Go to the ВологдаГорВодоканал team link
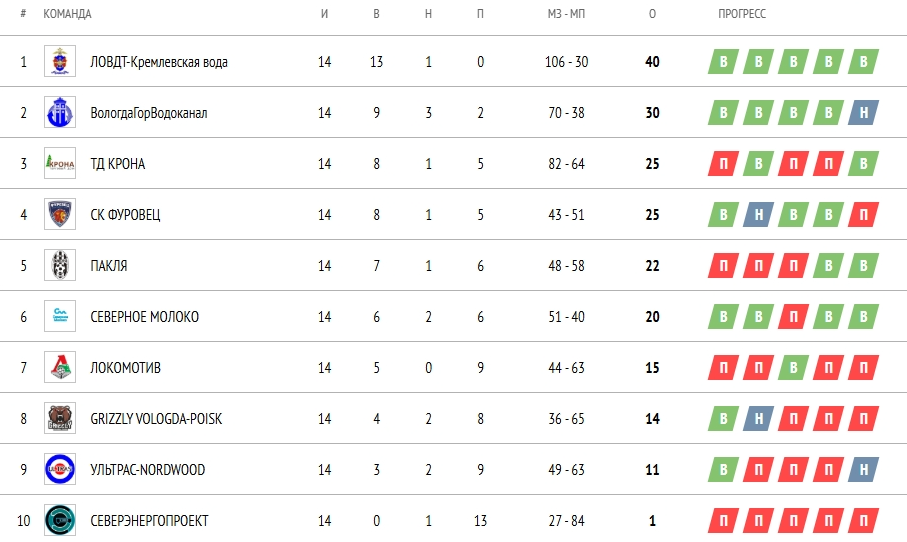Viewport: 907px width, 542px height. (148, 113)
